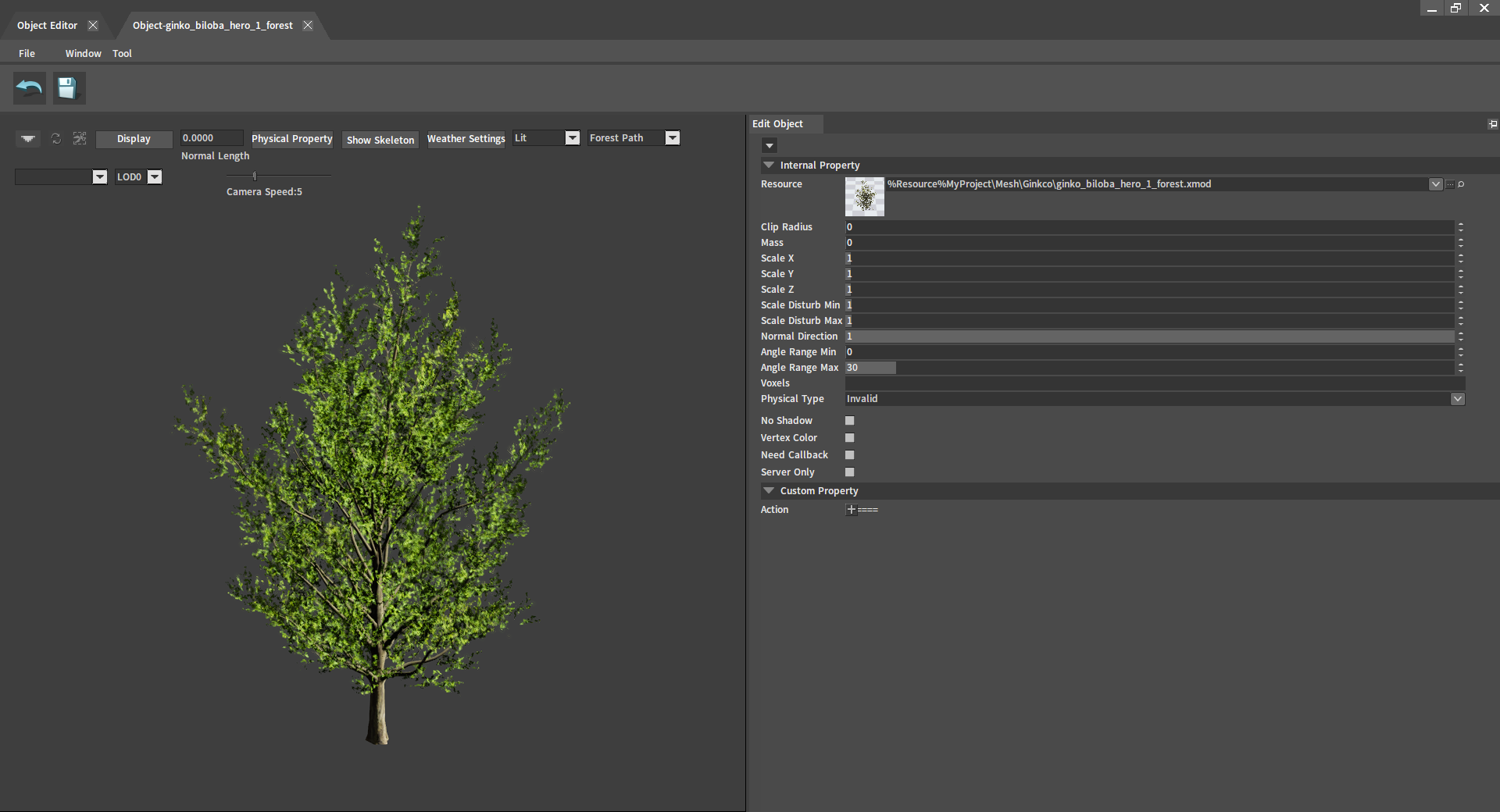
Task: Click the Angle Range Max stepper arrows
Action: coord(1460,368)
